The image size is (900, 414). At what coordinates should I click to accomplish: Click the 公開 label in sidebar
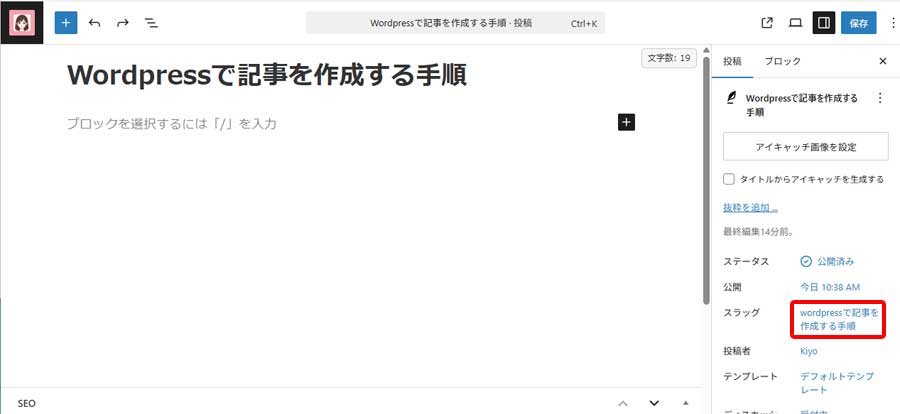732,287
